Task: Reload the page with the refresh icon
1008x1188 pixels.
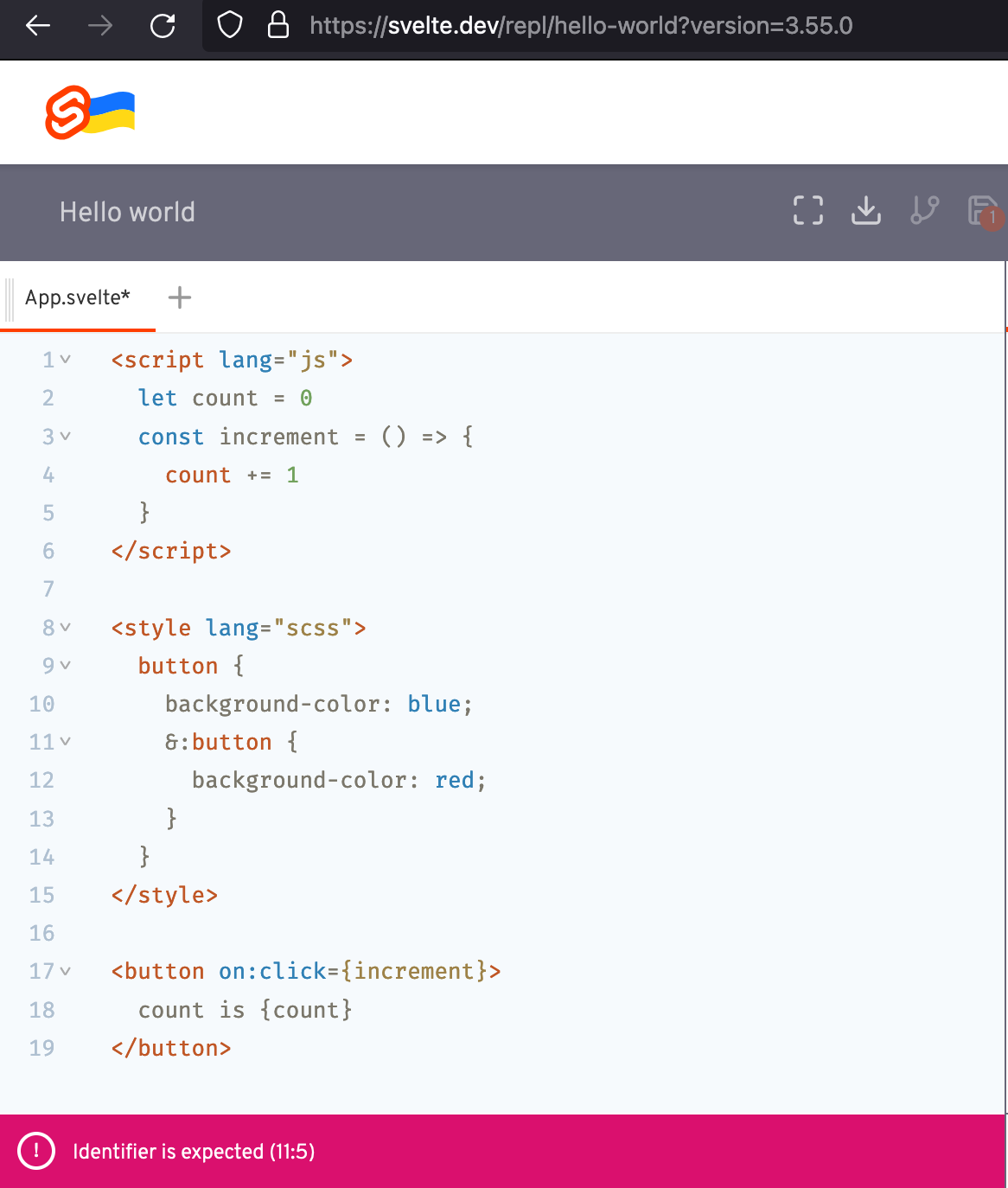Action: click(x=163, y=26)
